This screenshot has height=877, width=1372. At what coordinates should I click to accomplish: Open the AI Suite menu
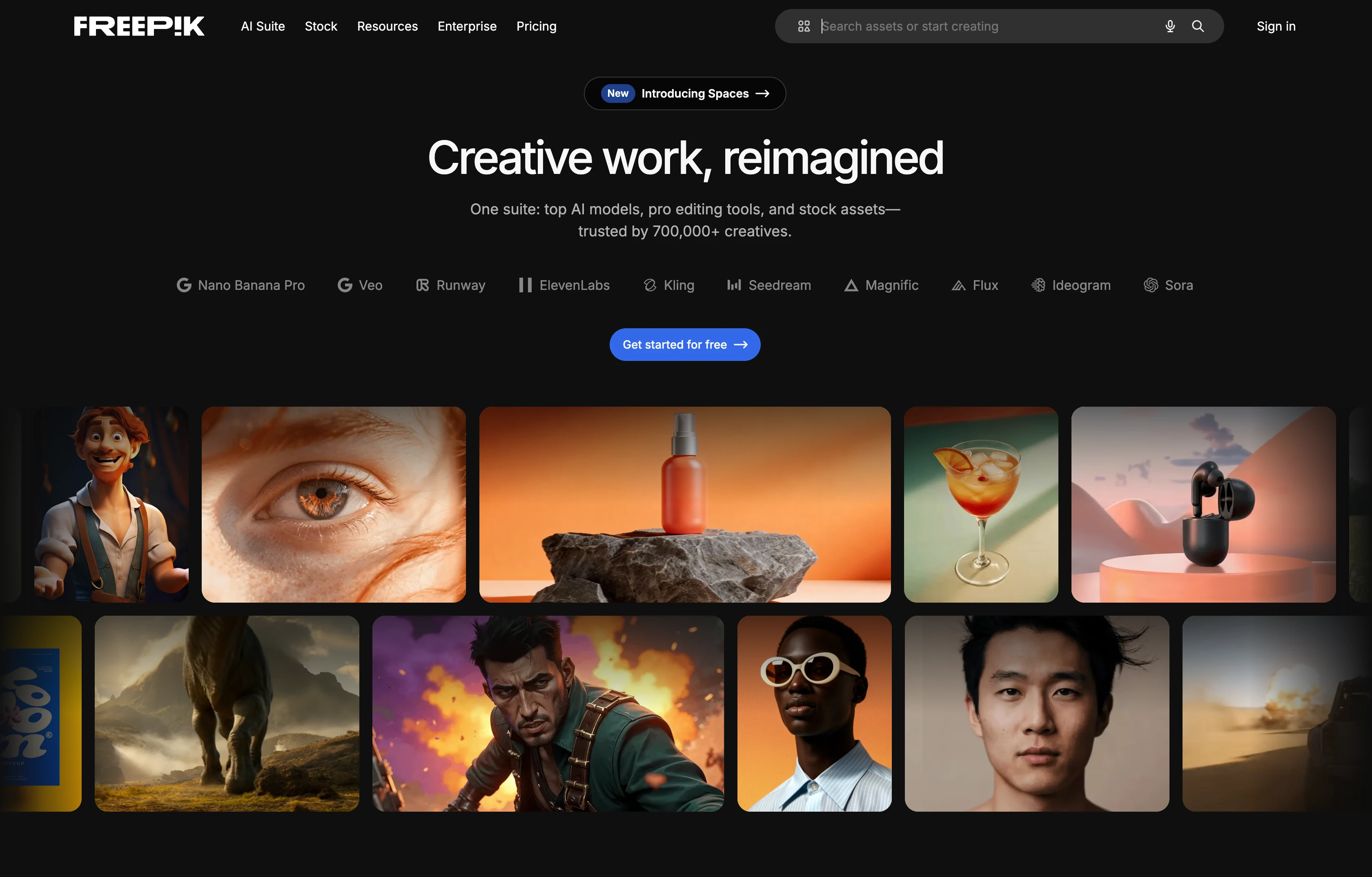click(263, 26)
